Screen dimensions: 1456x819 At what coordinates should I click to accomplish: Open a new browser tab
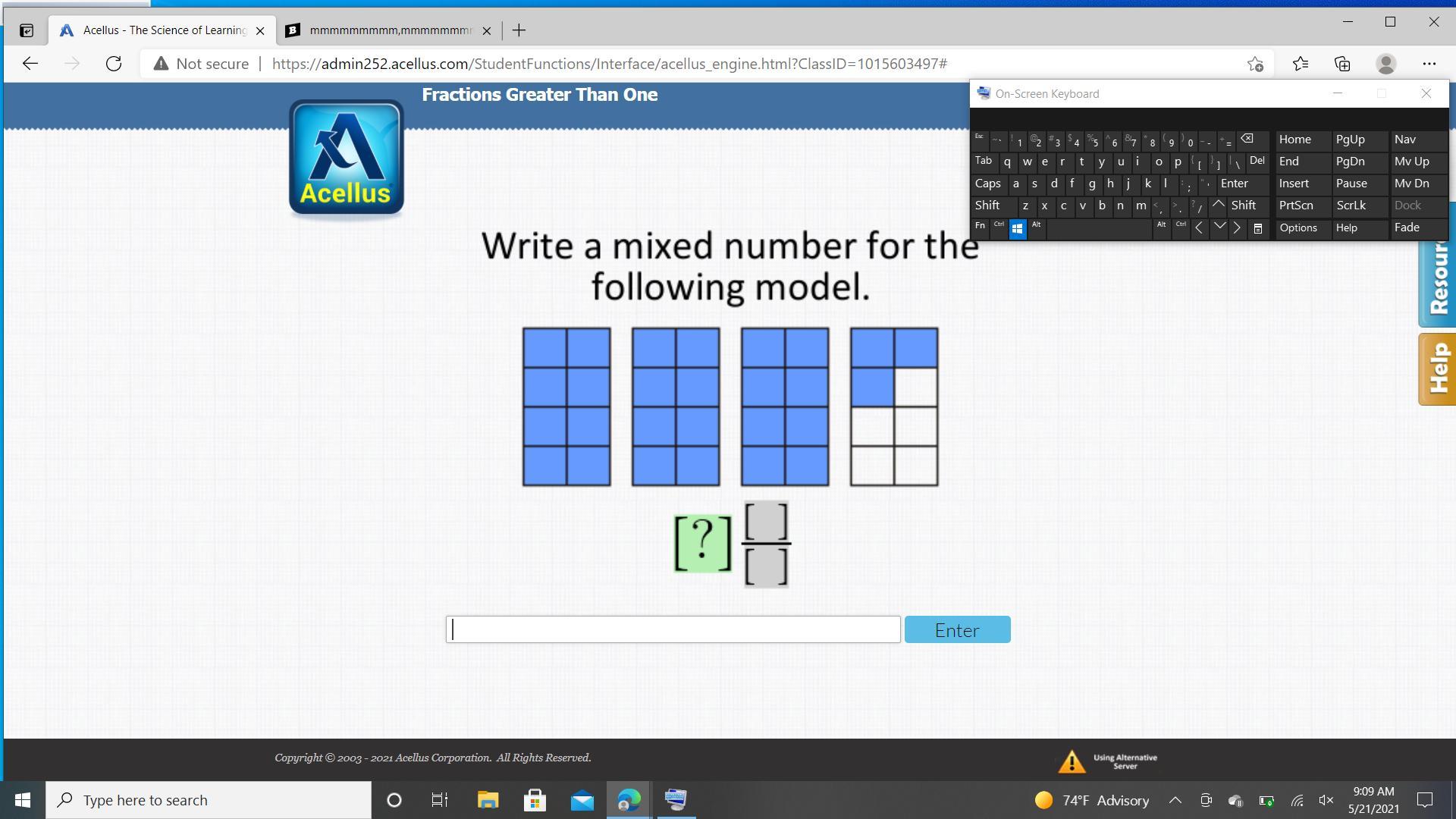519,30
